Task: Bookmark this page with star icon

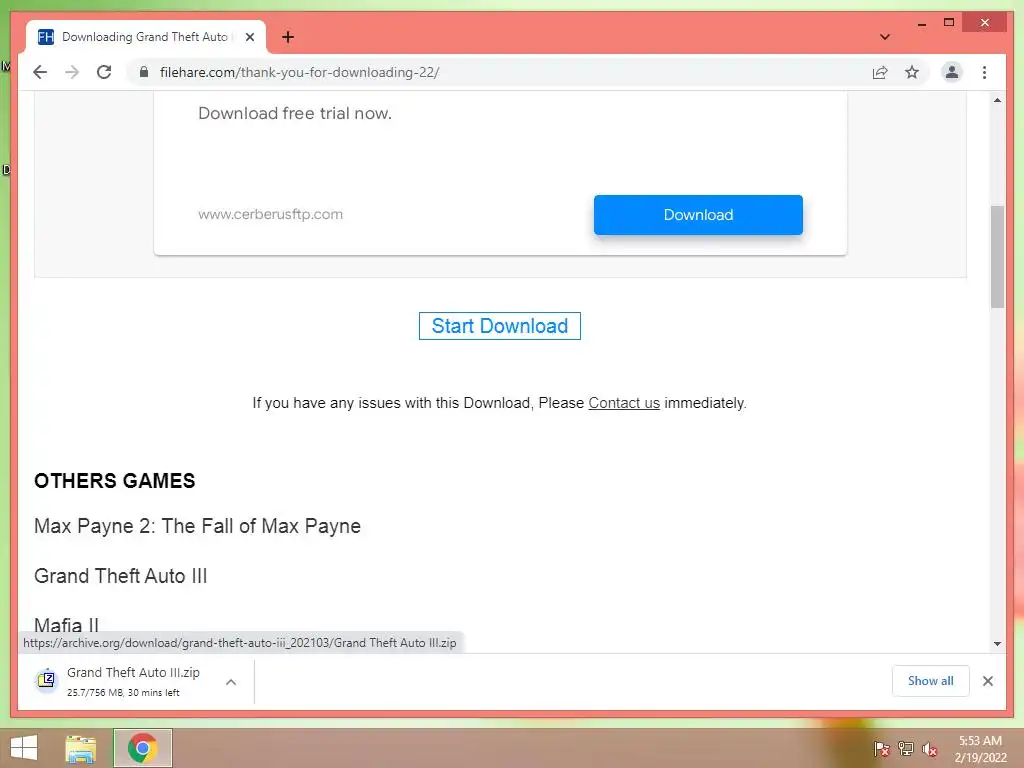Action: click(x=912, y=72)
